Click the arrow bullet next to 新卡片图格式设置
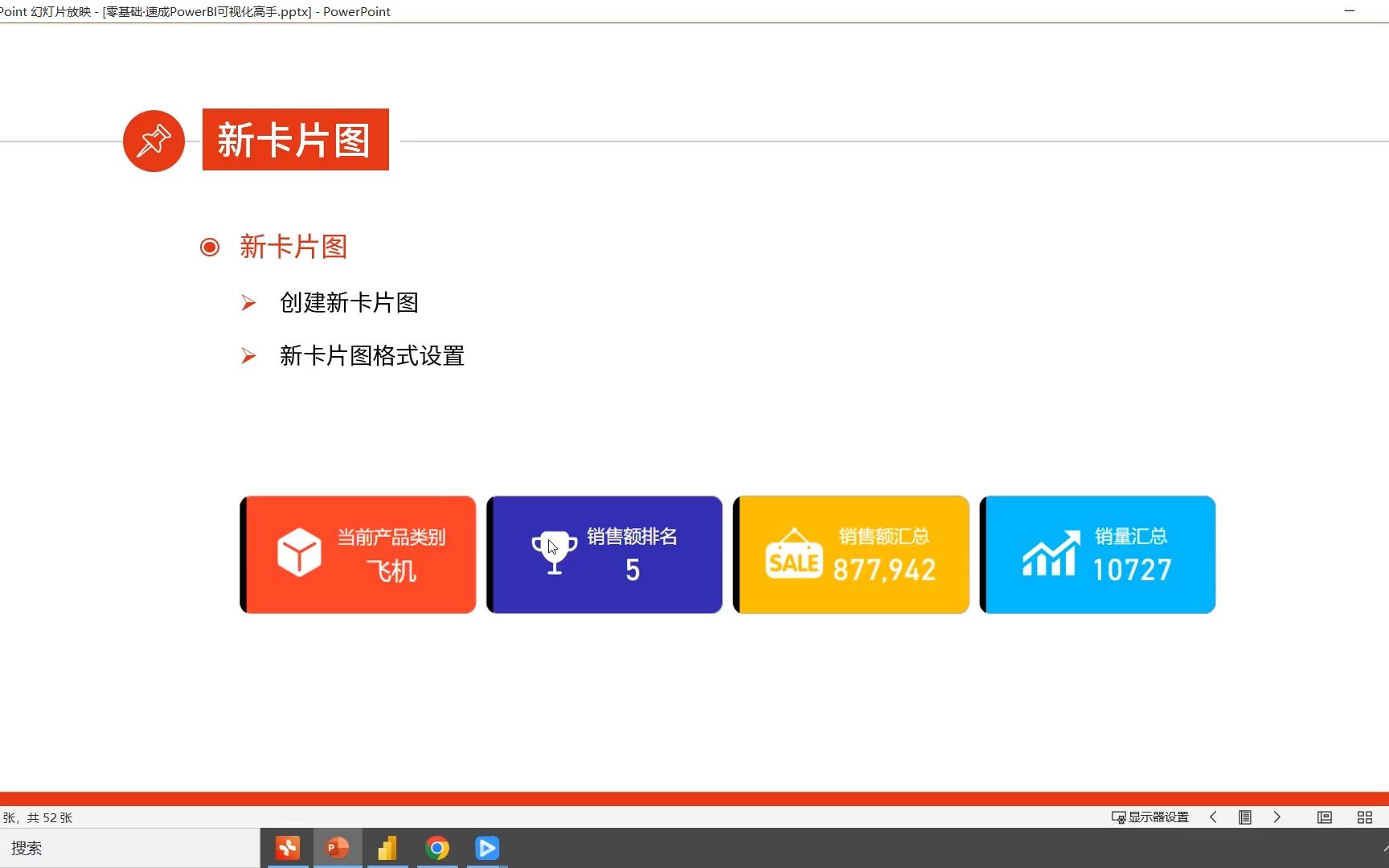This screenshot has height=868, width=1389. (x=248, y=356)
